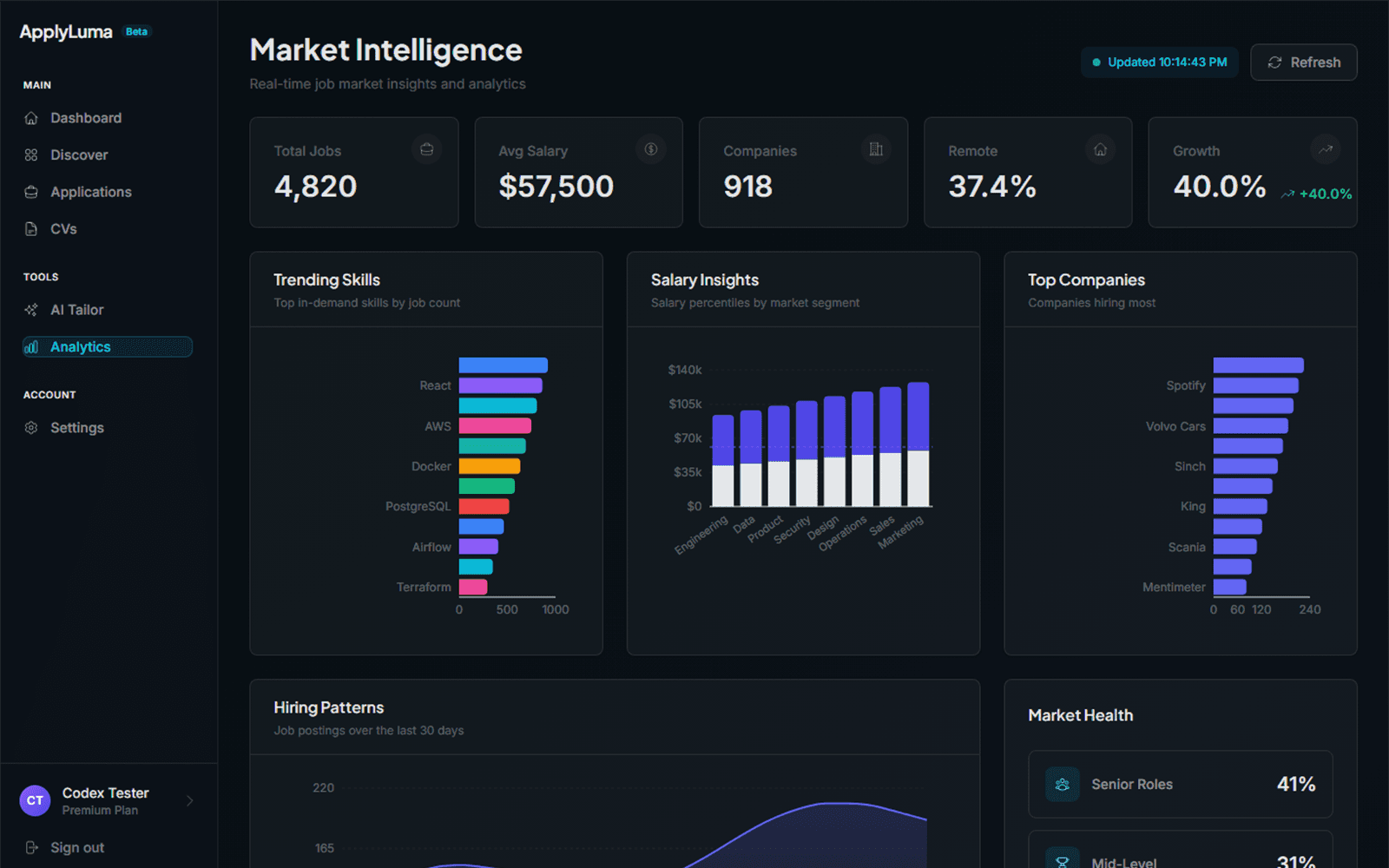
Task: Click the PostgreSQL red bar
Action: point(484,506)
